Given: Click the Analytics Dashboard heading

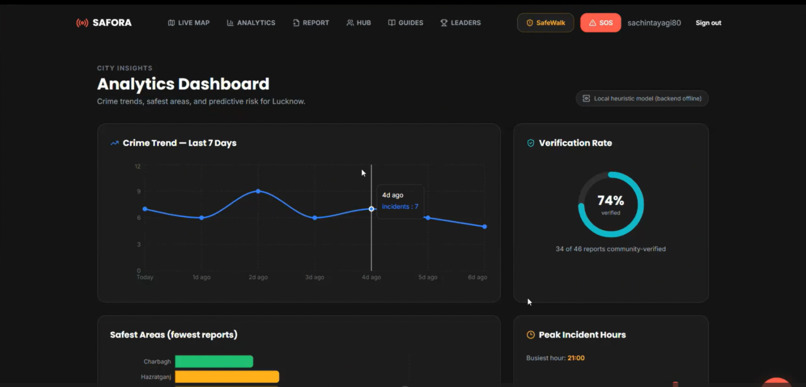Looking at the screenshot, I should (x=183, y=84).
